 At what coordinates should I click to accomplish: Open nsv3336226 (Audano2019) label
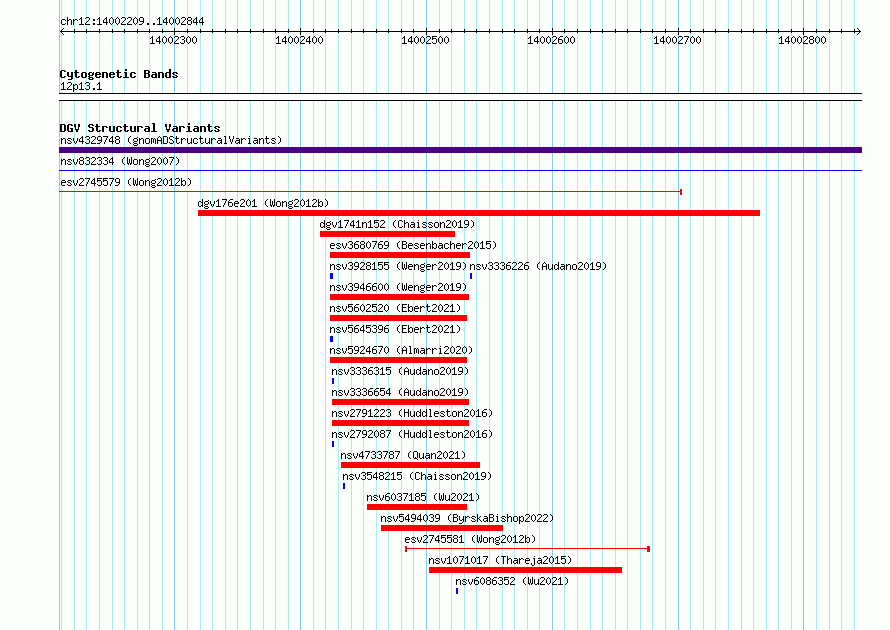538,266
